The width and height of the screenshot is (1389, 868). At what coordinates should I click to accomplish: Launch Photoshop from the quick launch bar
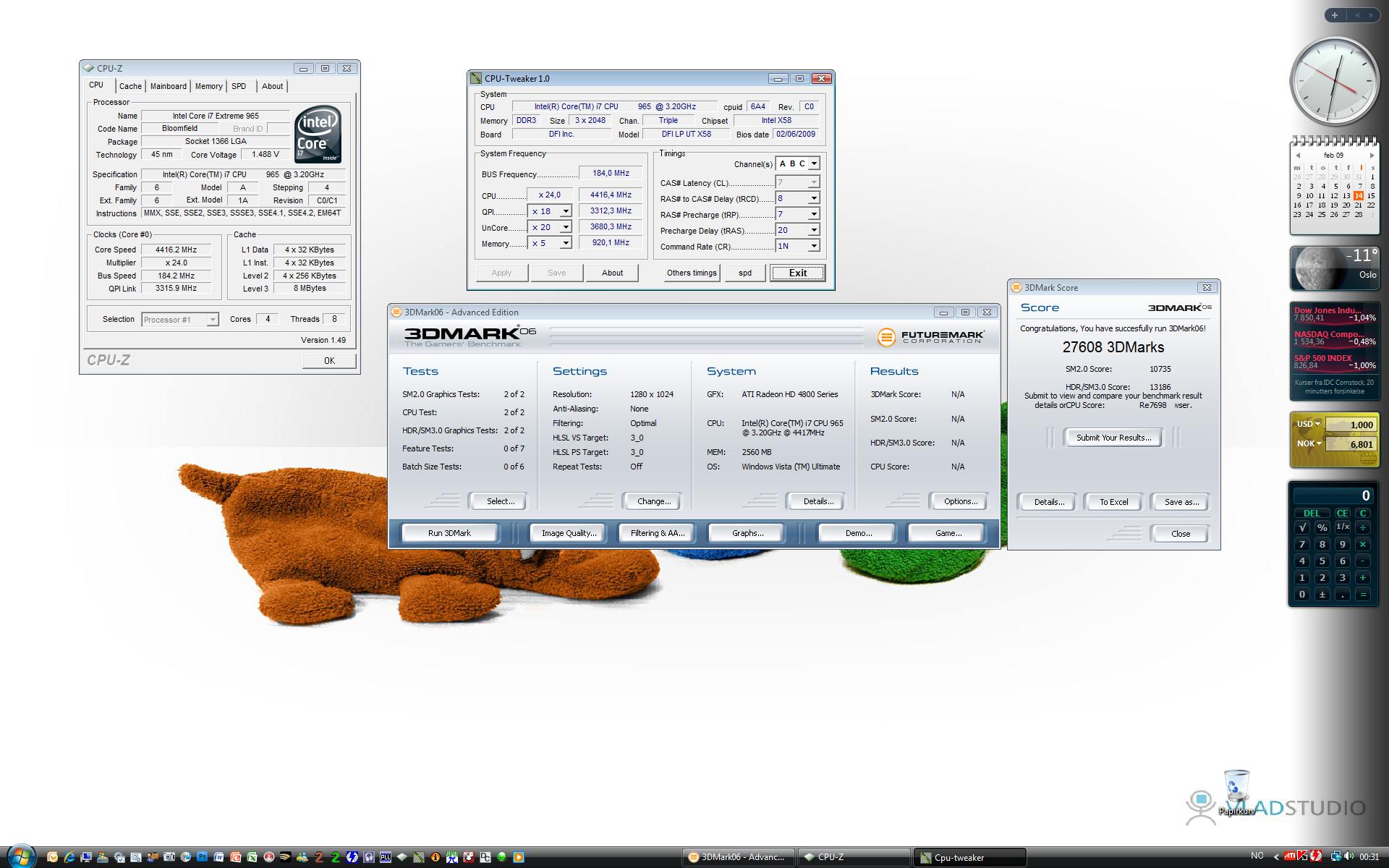(202, 856)
